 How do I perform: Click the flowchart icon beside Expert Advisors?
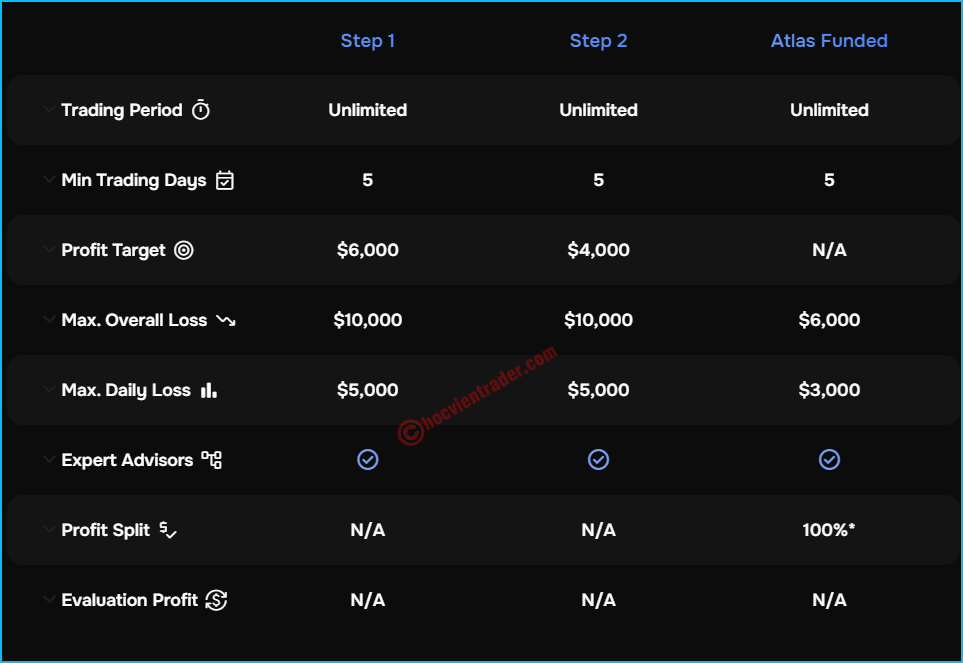(x=212, y=460)
